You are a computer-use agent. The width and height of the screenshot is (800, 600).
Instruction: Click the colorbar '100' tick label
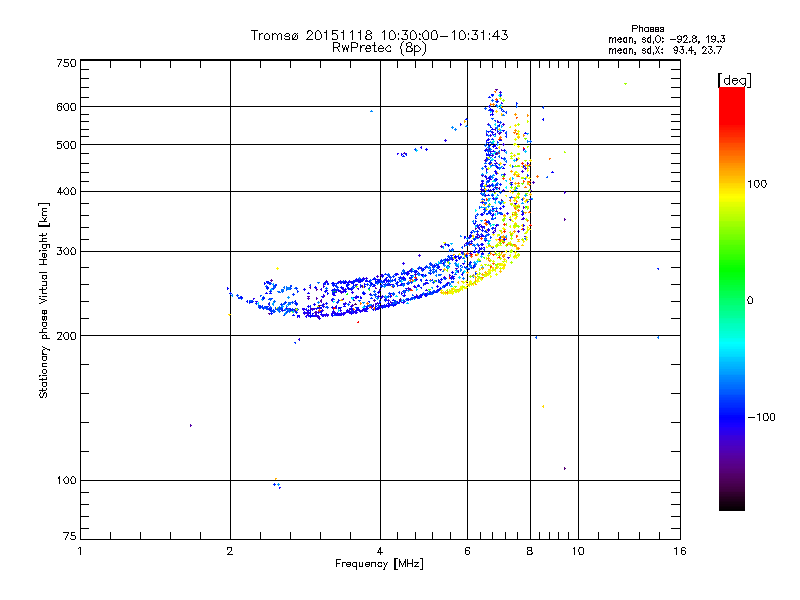pos(757,184)
